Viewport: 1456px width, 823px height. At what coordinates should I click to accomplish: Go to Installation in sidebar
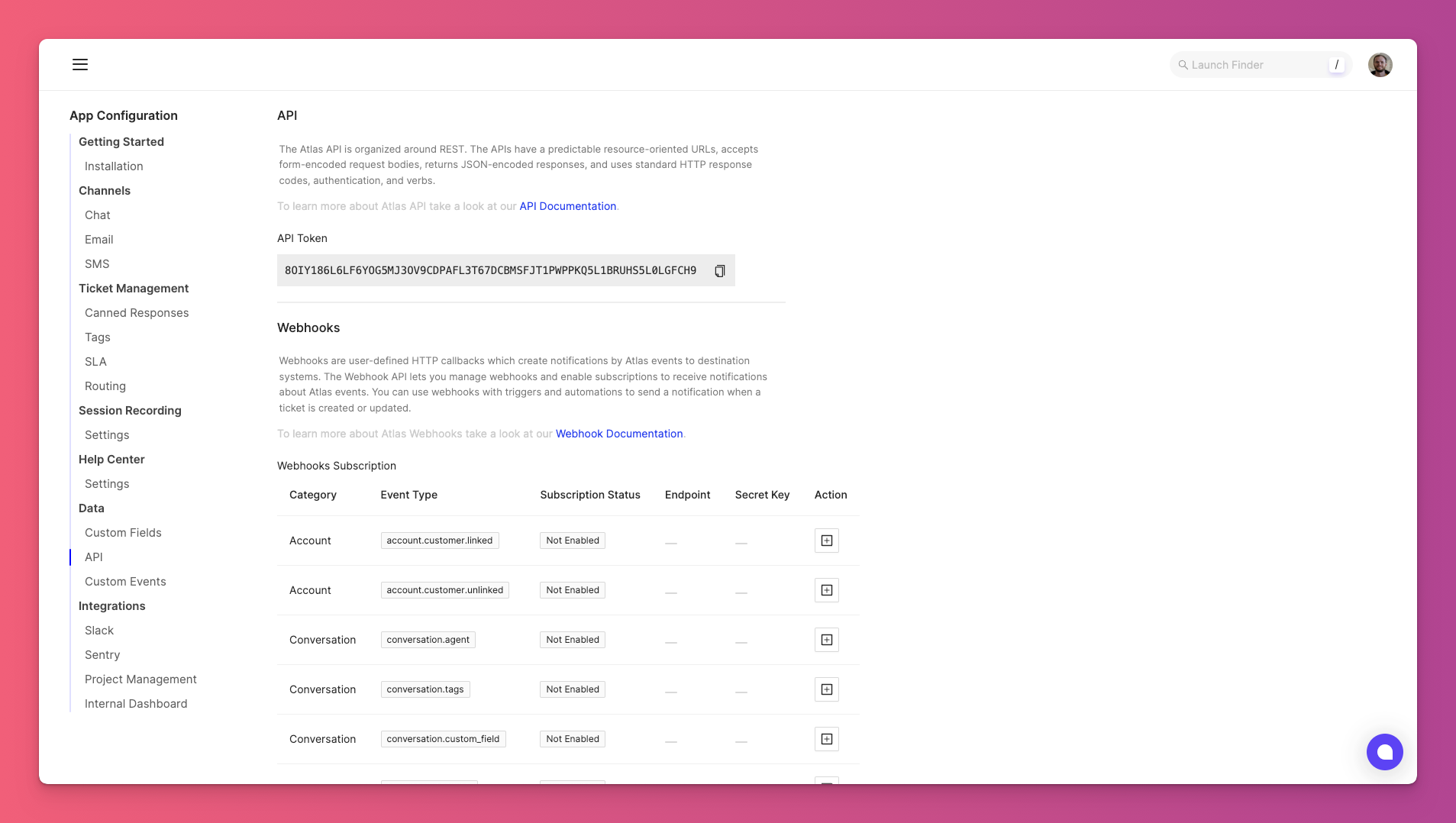(114, 166)
